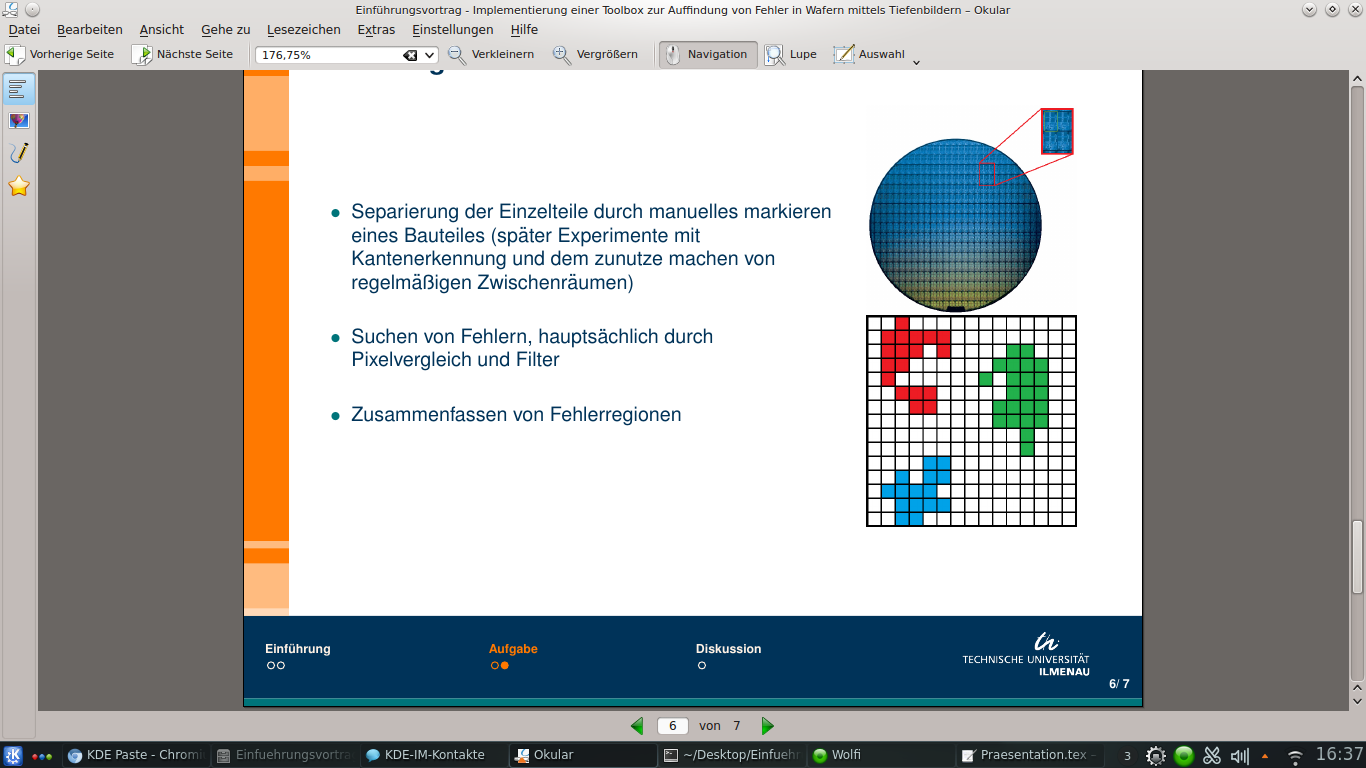Switch to Wolfi chat taskbar window
The image size is (1366, 768).
pos(880,755)
